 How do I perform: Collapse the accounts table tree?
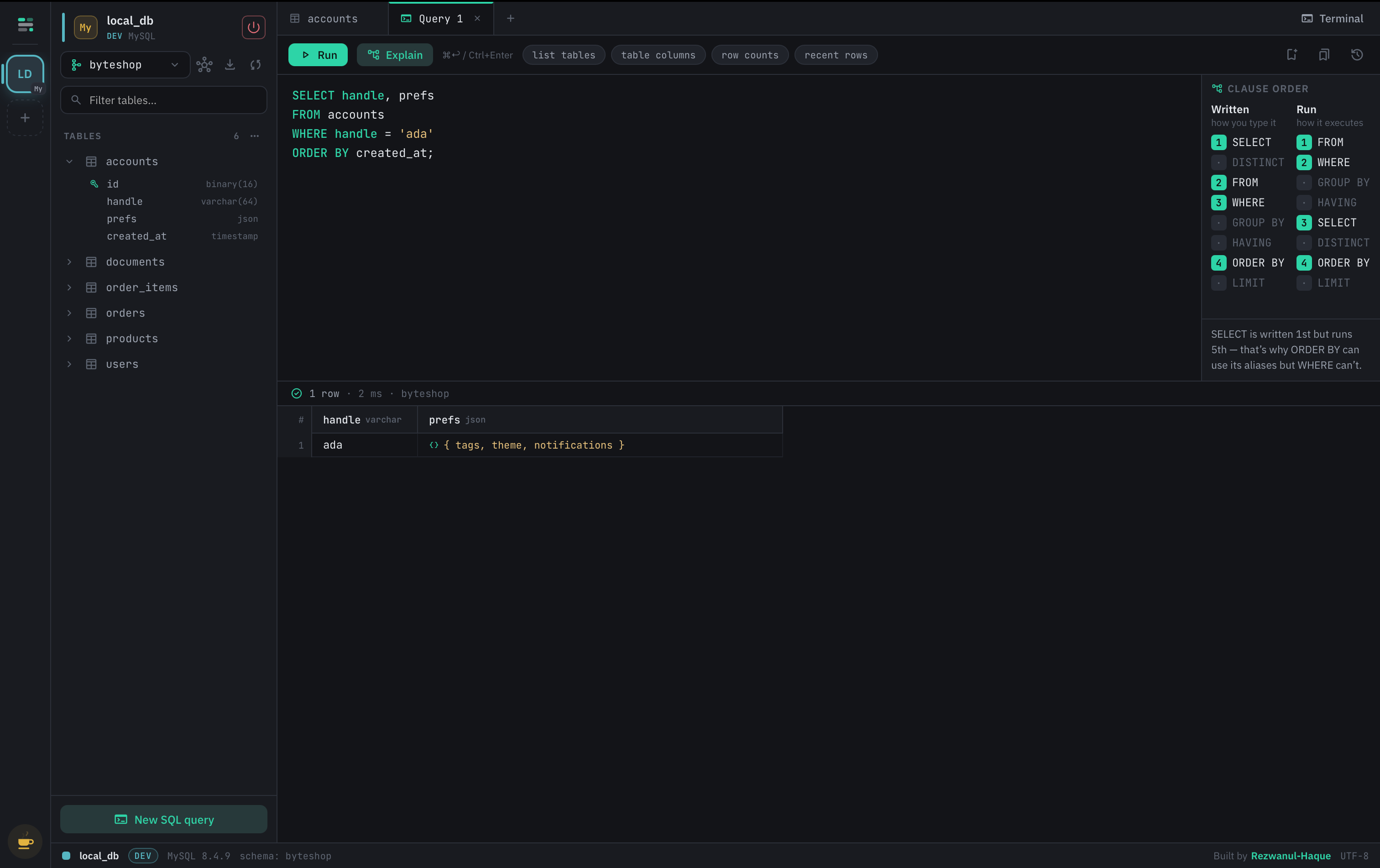tap(69, 162)
